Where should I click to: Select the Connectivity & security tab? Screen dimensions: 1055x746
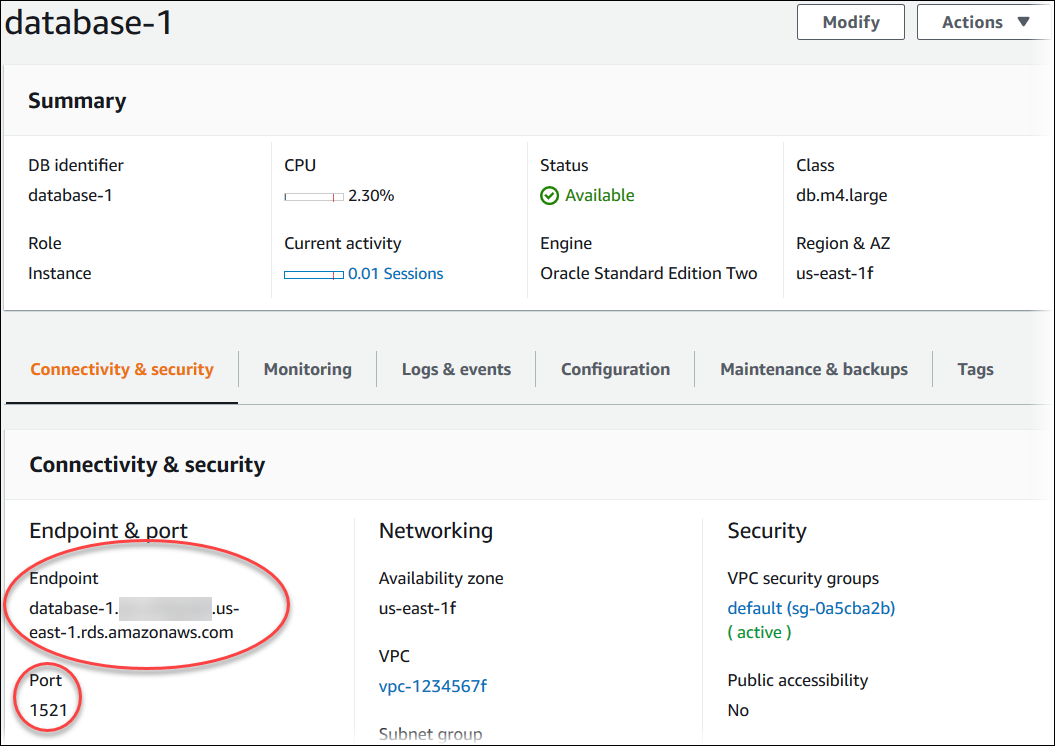122,369
